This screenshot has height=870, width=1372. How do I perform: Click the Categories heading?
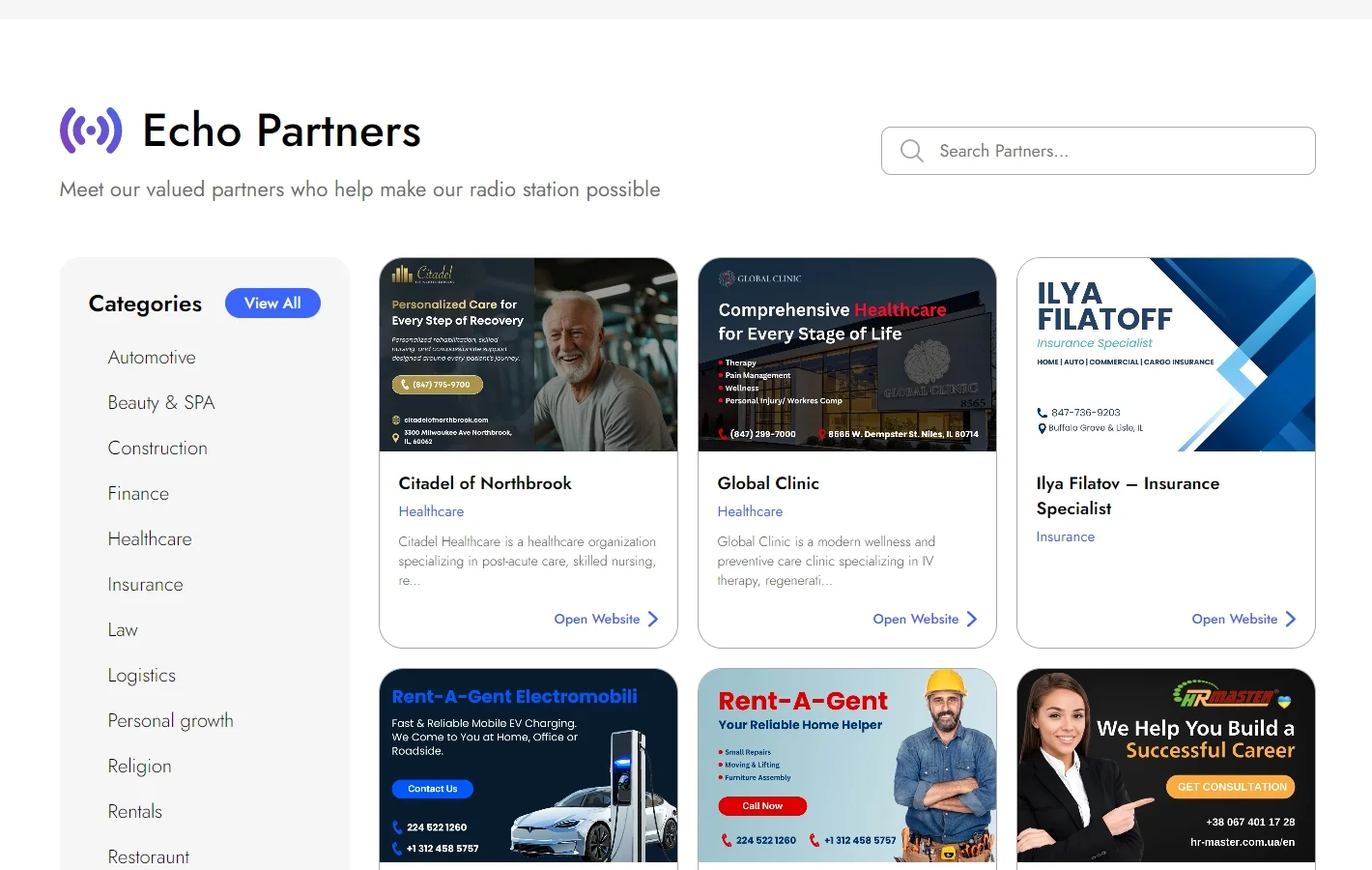tap(145, 304)
